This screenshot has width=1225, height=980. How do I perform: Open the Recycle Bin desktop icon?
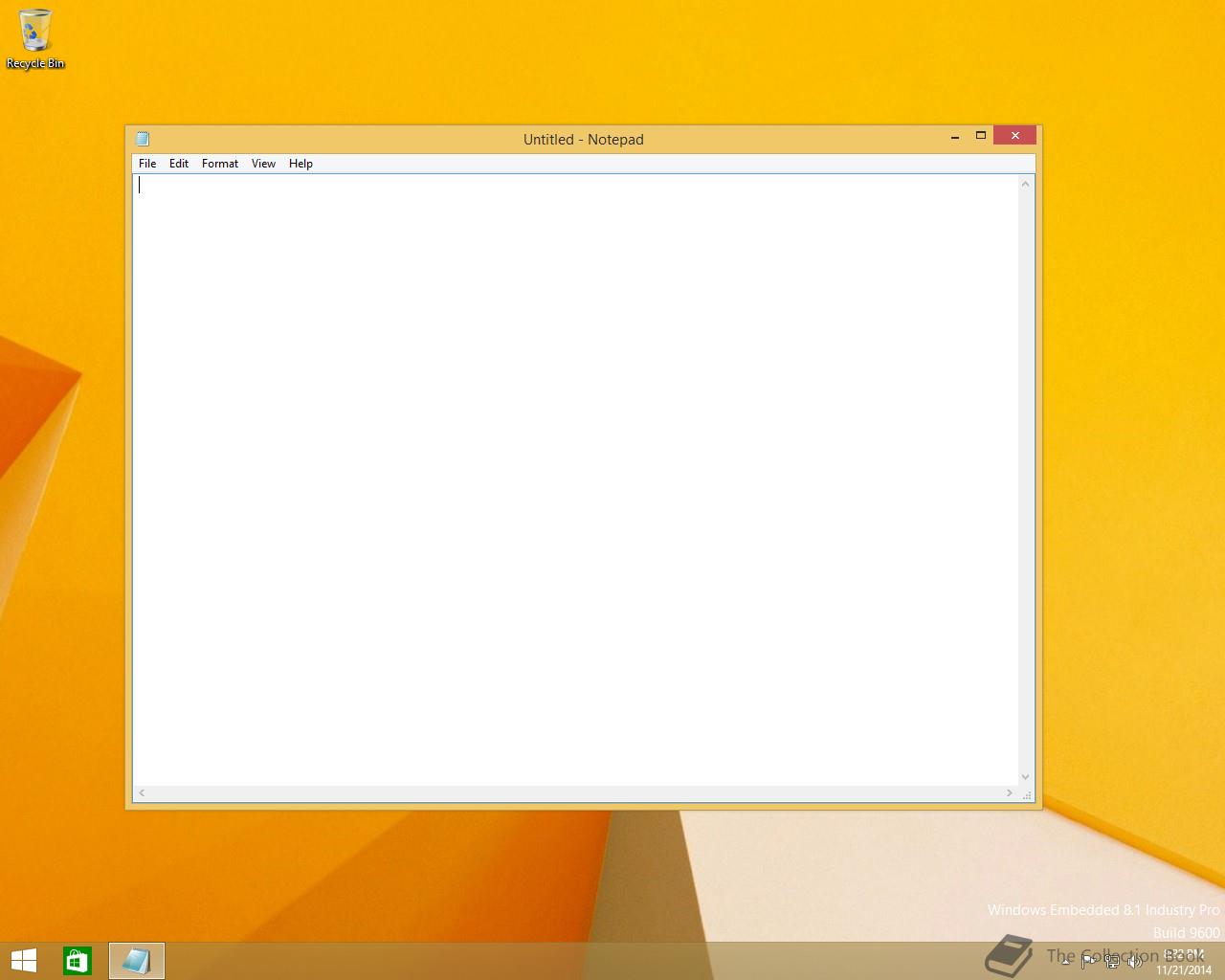pyautogui.click(x=35, y=39)
